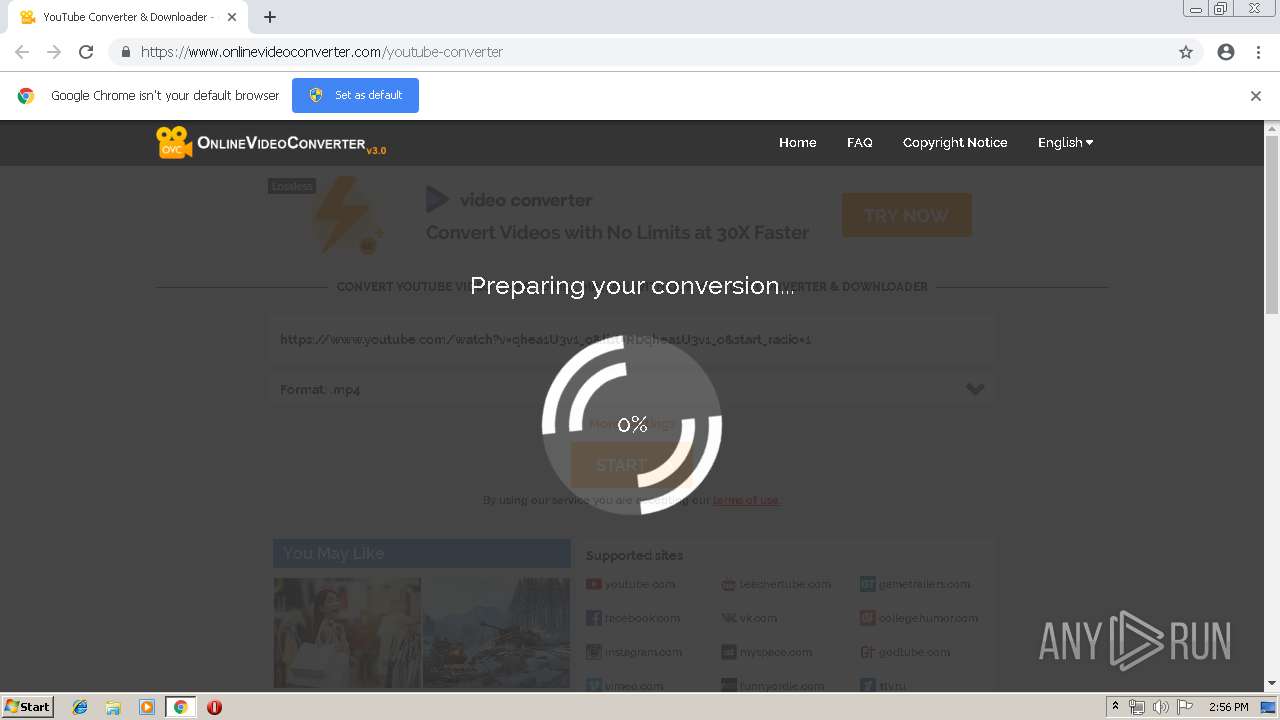Click the collegehumor.com supported site
Screen dimensions: 1280x720
tap(928, 618)
